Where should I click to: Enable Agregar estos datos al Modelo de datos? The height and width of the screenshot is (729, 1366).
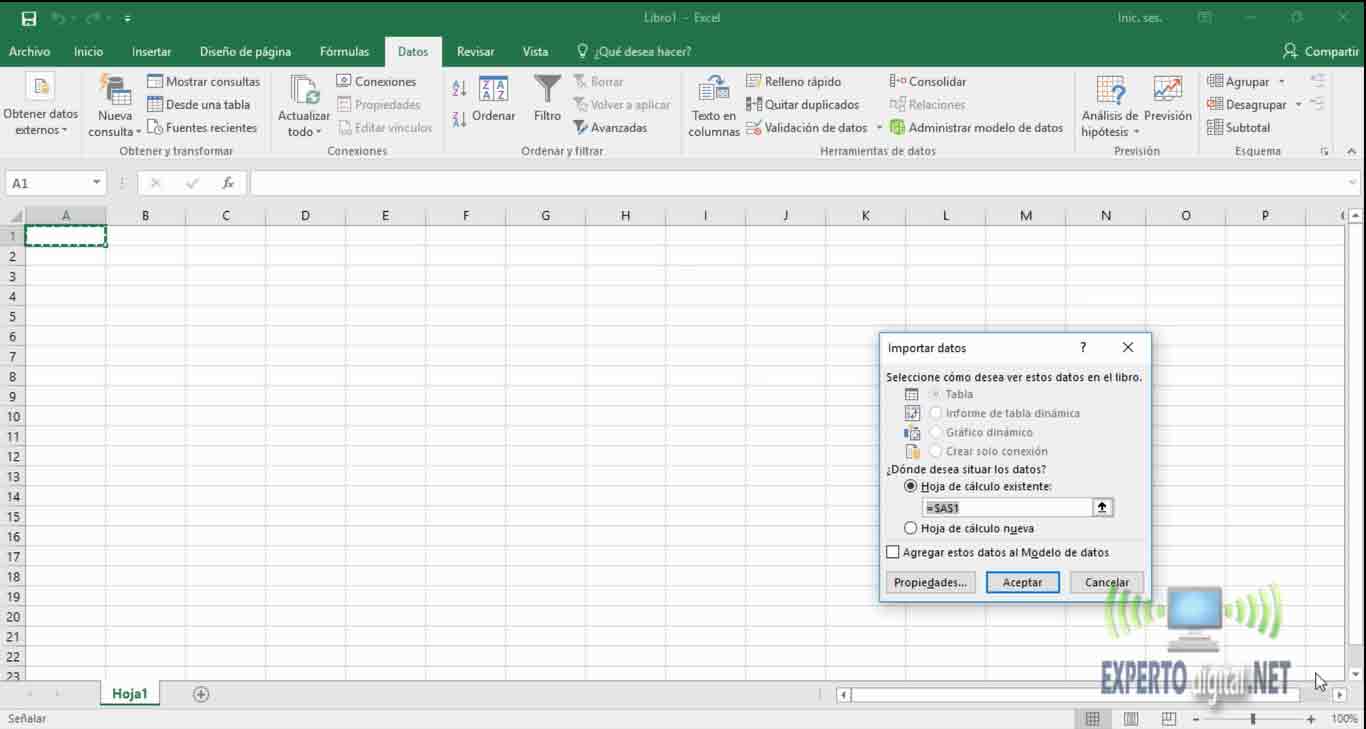(892, 551)
